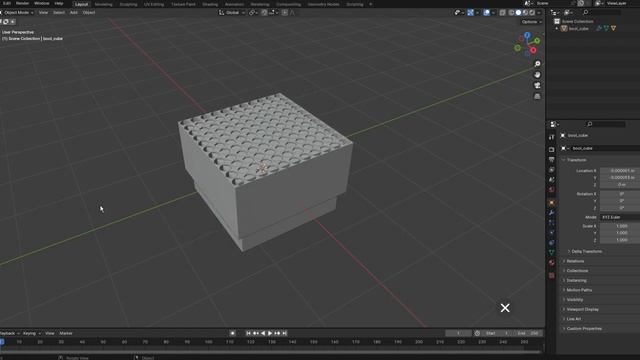Open the Texture properties tab
640x360 pixels.
click(x=551, y=276)
